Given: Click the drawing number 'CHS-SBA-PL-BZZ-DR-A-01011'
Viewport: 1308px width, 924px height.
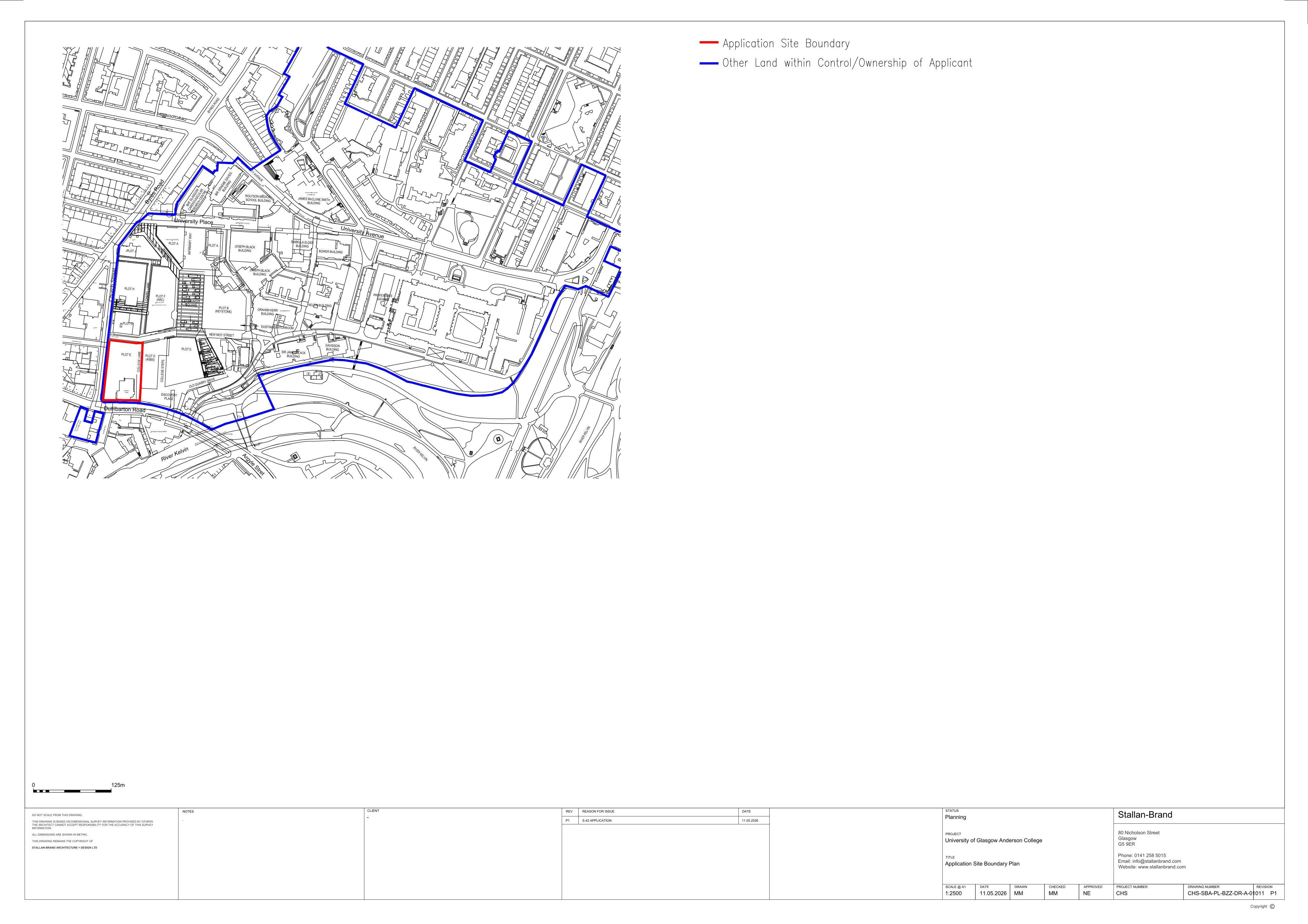Looking at the screenshot, I should tap(1225, 893).
